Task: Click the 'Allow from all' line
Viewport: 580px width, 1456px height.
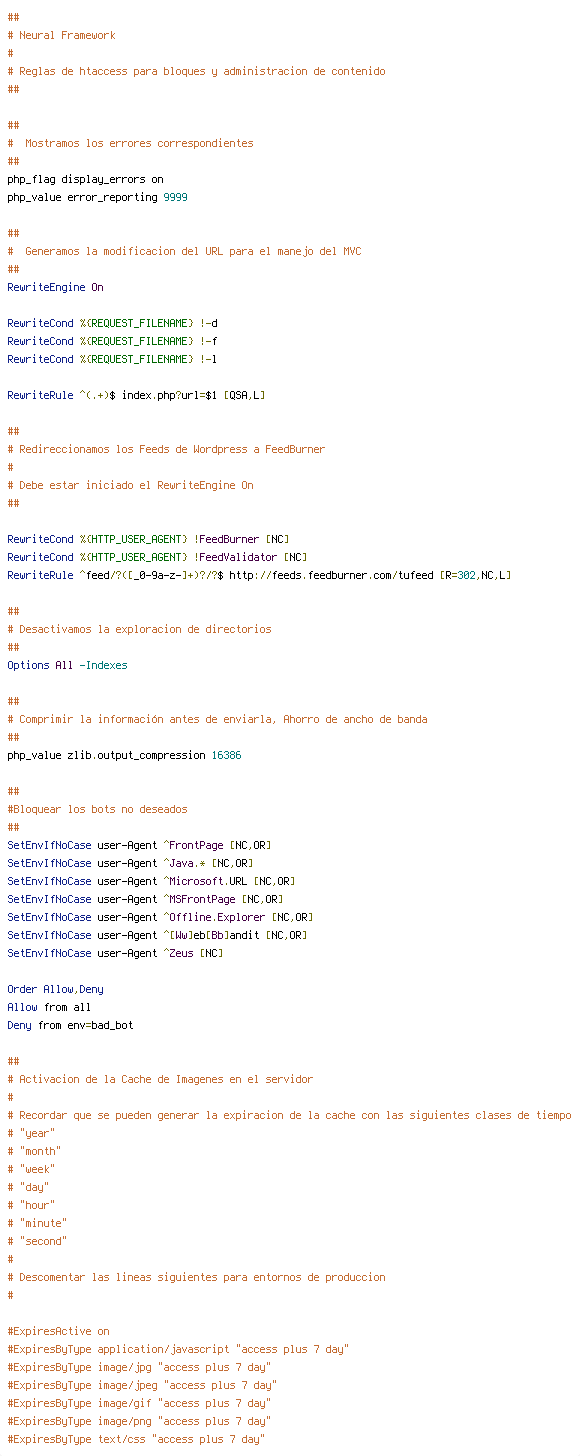Action: (49, 1007)
